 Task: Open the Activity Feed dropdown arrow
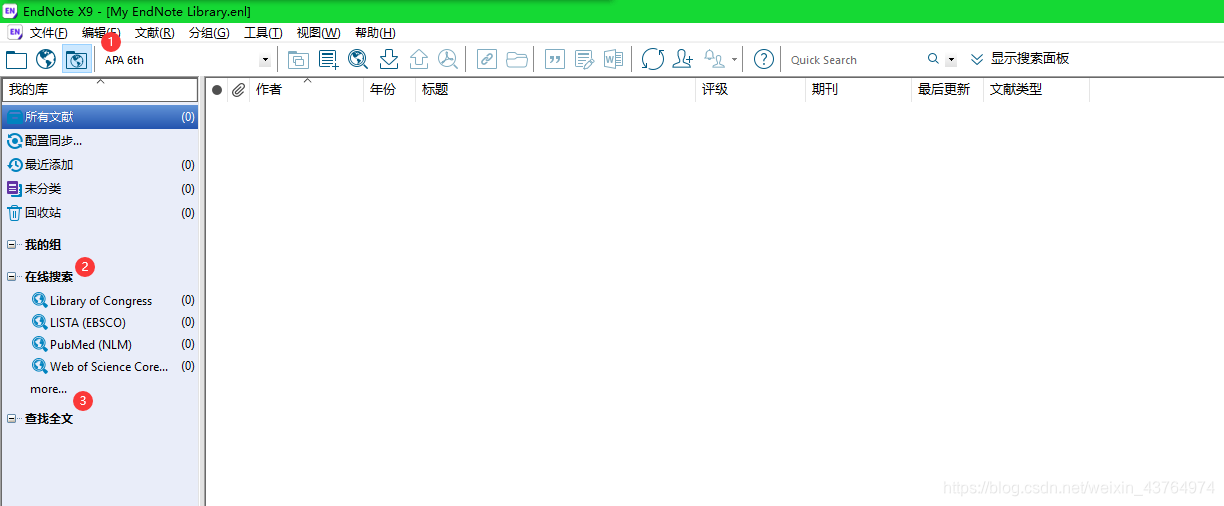pyautogui.click(x=735, y=60)
